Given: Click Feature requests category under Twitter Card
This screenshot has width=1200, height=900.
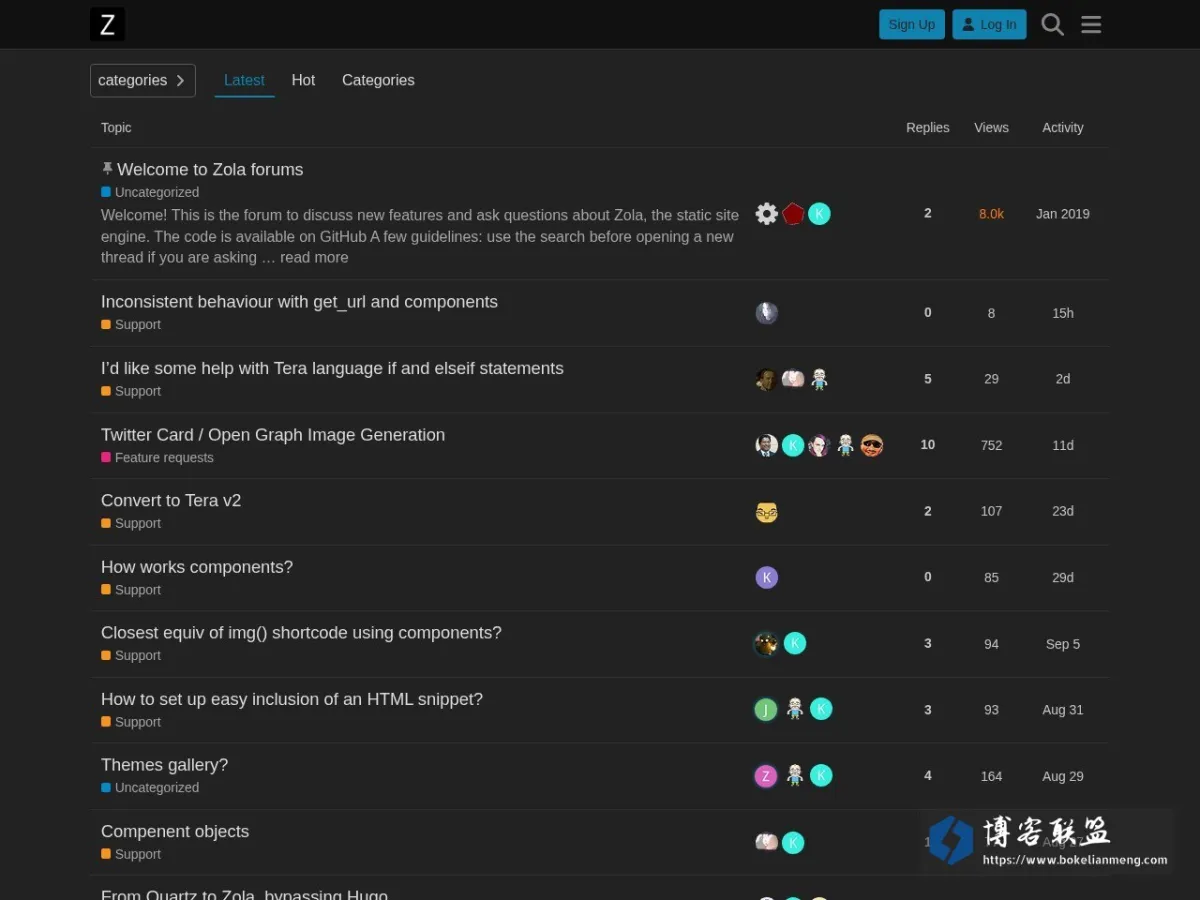Looking at the screenshot, I should coord(157,458).
